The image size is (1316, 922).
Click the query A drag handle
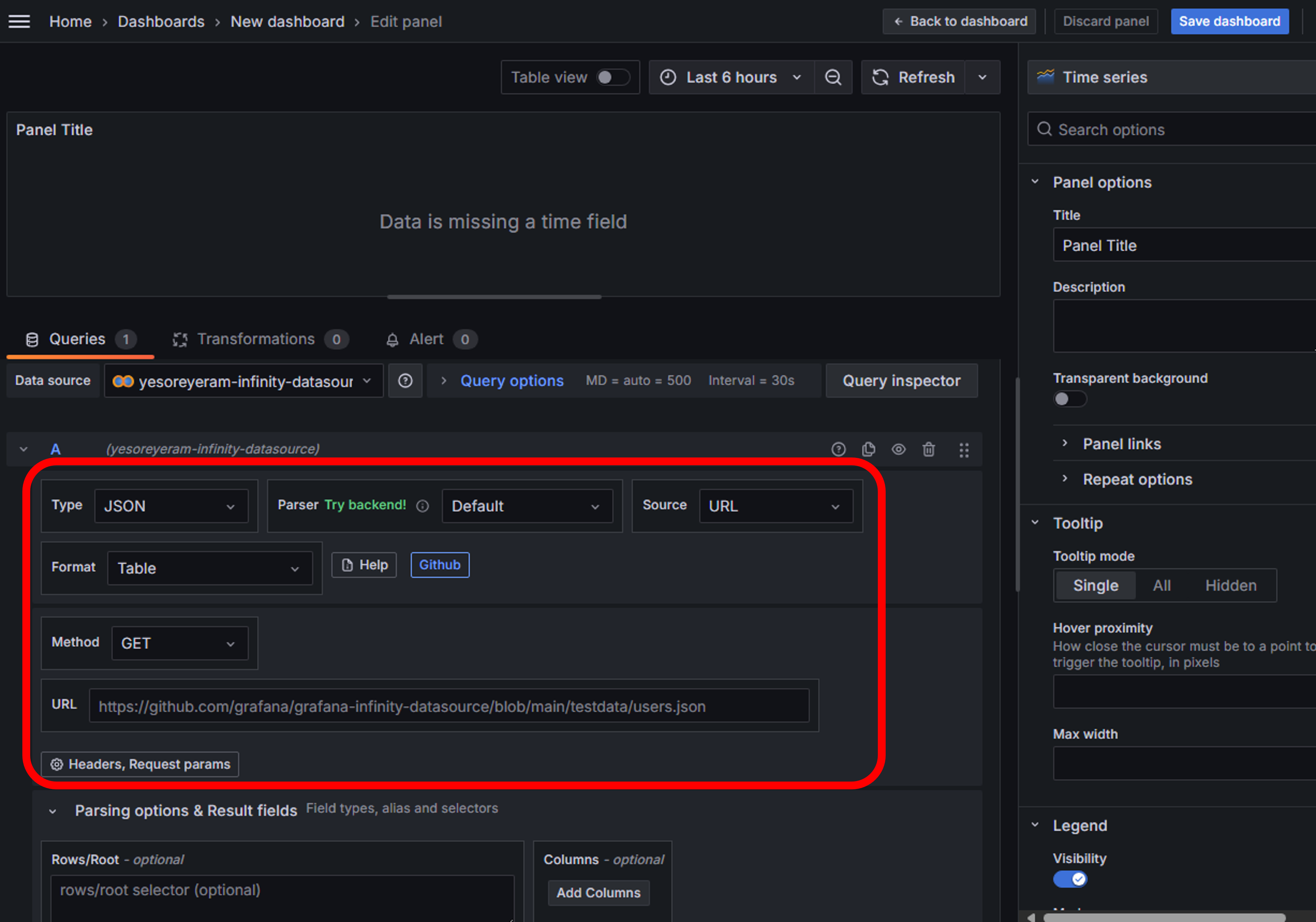point(964,450)
